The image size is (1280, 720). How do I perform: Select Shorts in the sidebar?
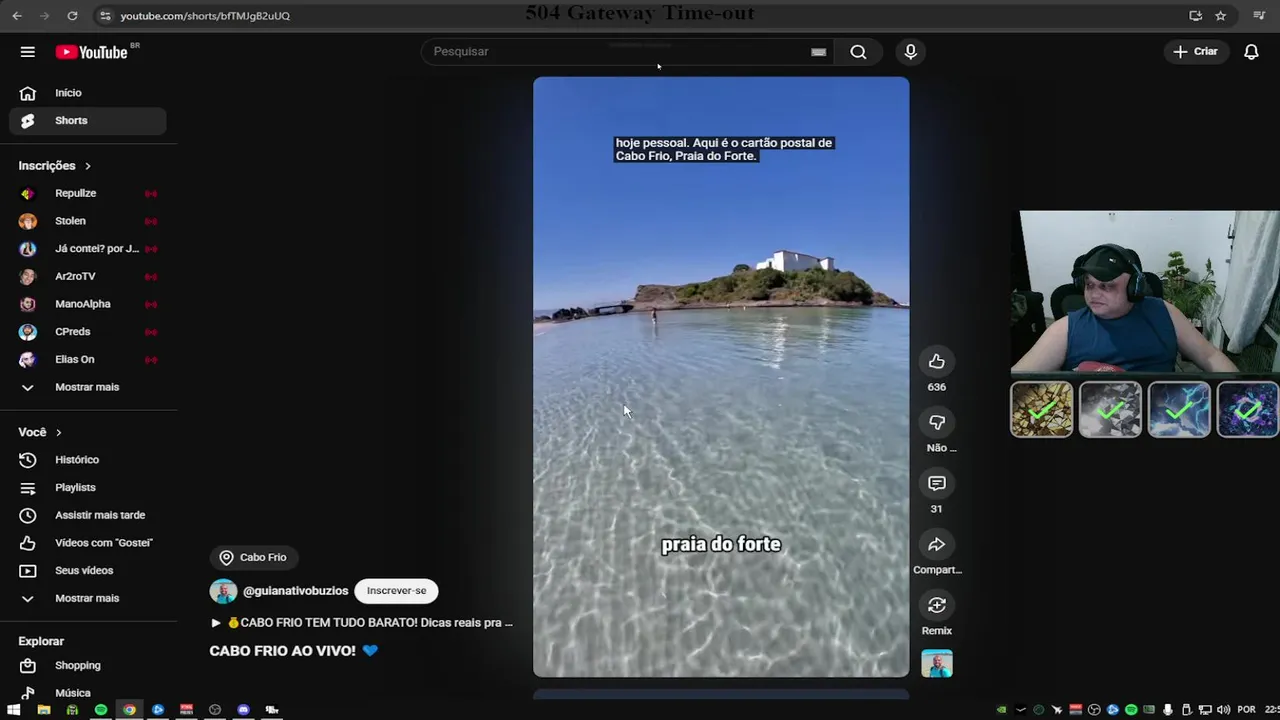88,121
